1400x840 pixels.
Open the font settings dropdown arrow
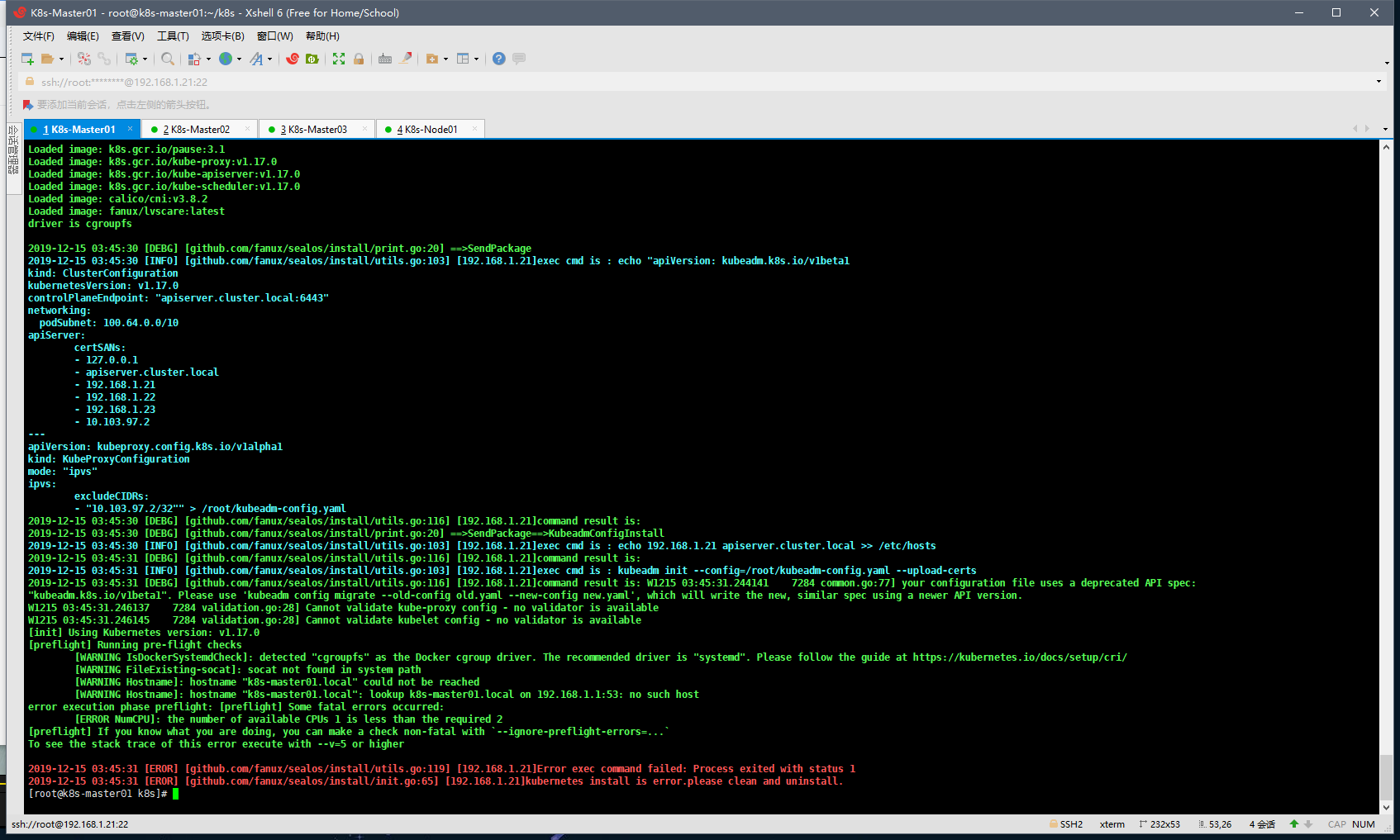coord(269,59)
